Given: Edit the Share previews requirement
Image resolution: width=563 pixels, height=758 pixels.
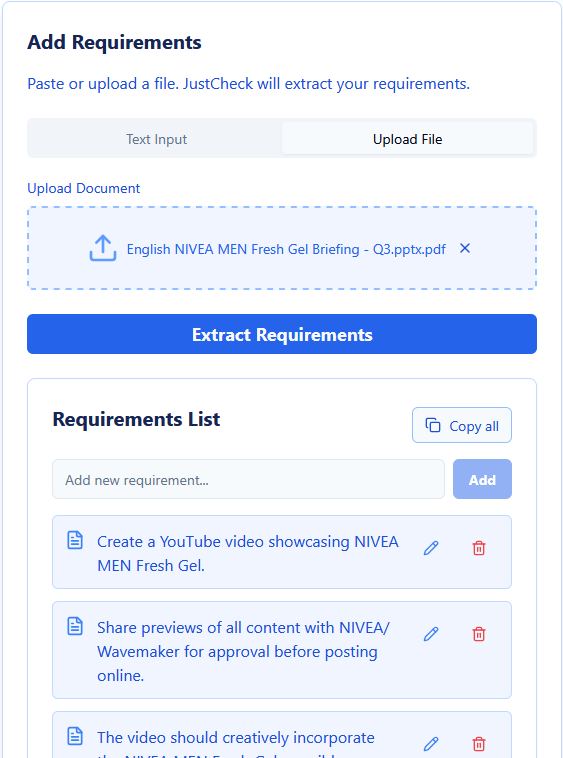Looking at the screenshot, I should click(x=431, y=634).
